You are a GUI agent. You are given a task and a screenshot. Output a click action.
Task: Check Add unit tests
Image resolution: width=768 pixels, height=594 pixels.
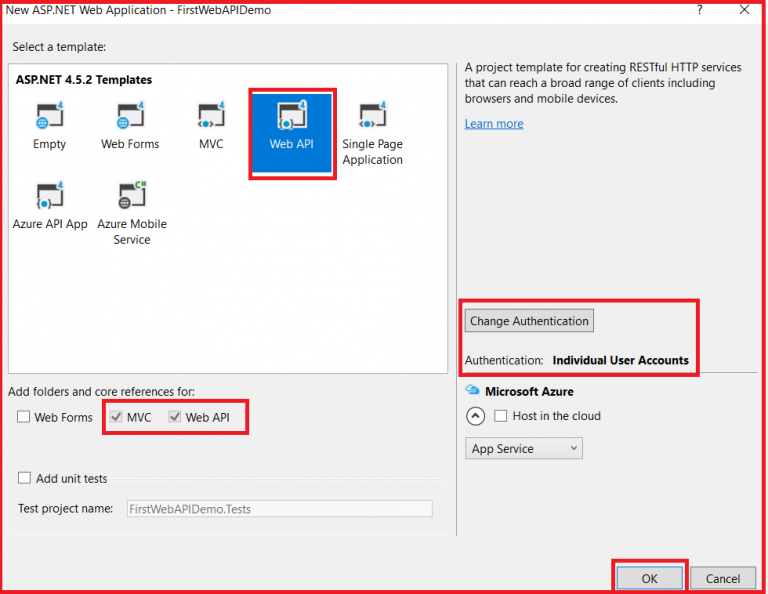pyautogui.click(x=24, y=478)
